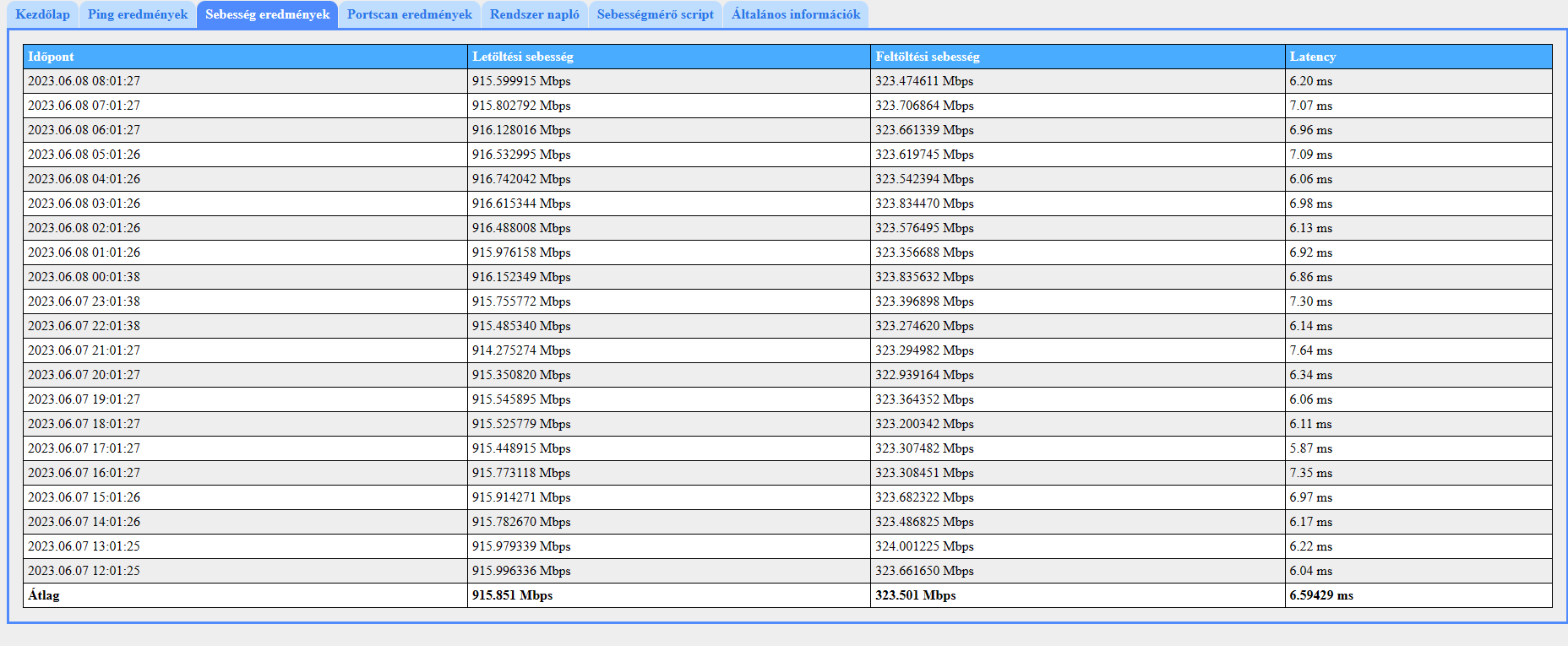Select timestamp 2023.06.08 06:01:27
This screenshot has height=646, width=1568.
84,130
